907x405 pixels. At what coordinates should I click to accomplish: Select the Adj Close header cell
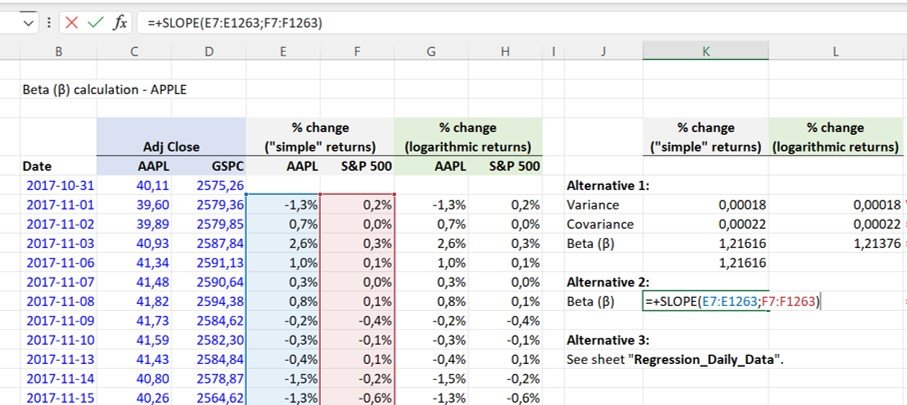(171, 147)
